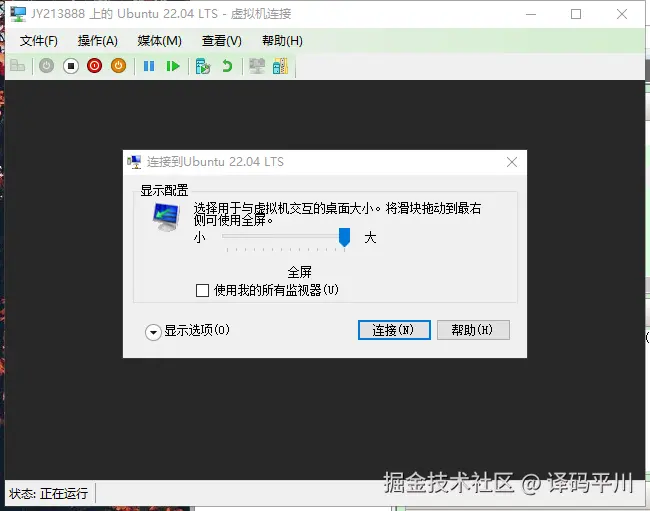The image size is (650, 511).
Task: Create a checkpoint with the checkpoint icon
Action: tap(203, 66)
